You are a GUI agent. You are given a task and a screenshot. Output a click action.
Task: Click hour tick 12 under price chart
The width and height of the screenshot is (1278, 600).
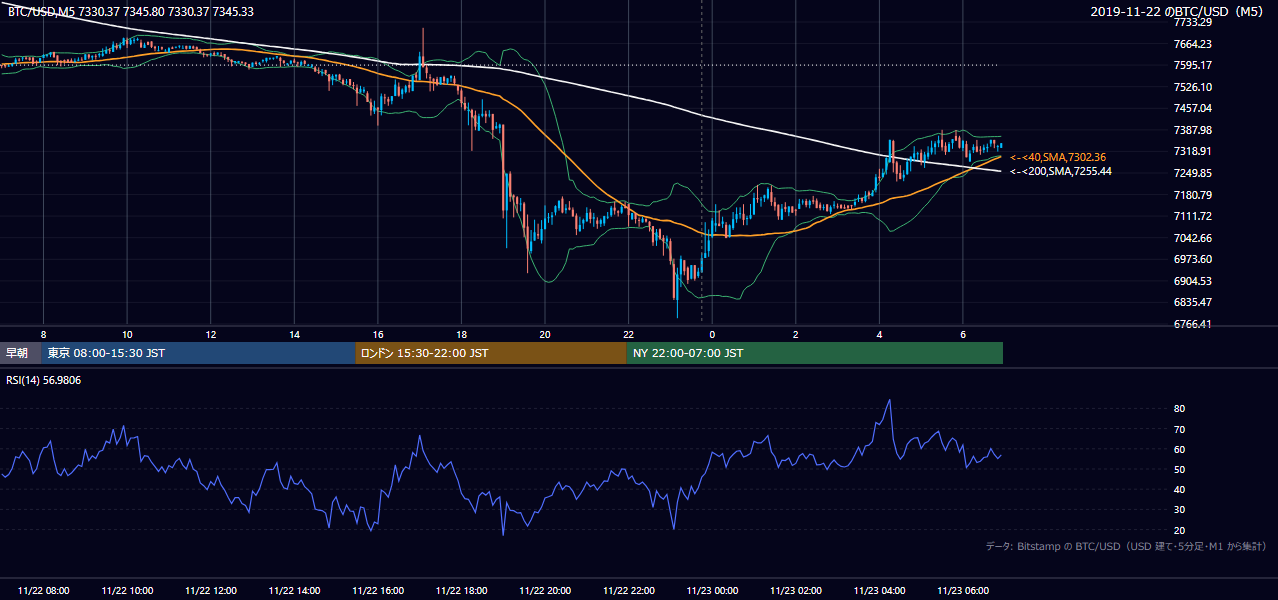coord(211,334)
